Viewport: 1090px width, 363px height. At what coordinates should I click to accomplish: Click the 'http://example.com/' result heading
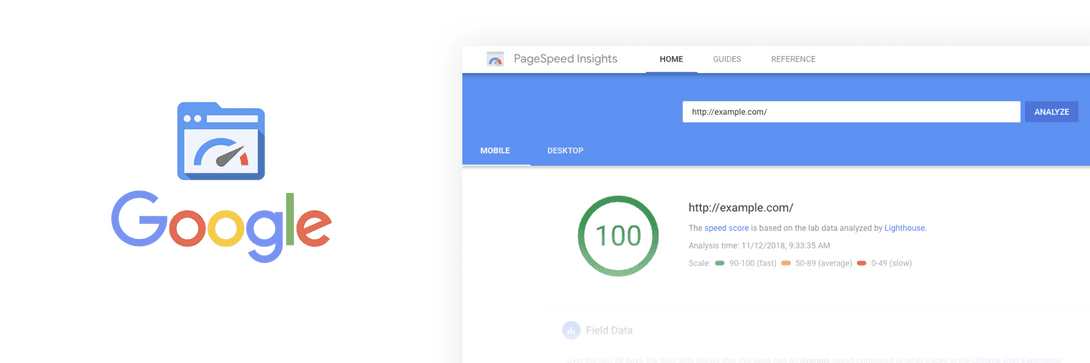coord(741,207)
